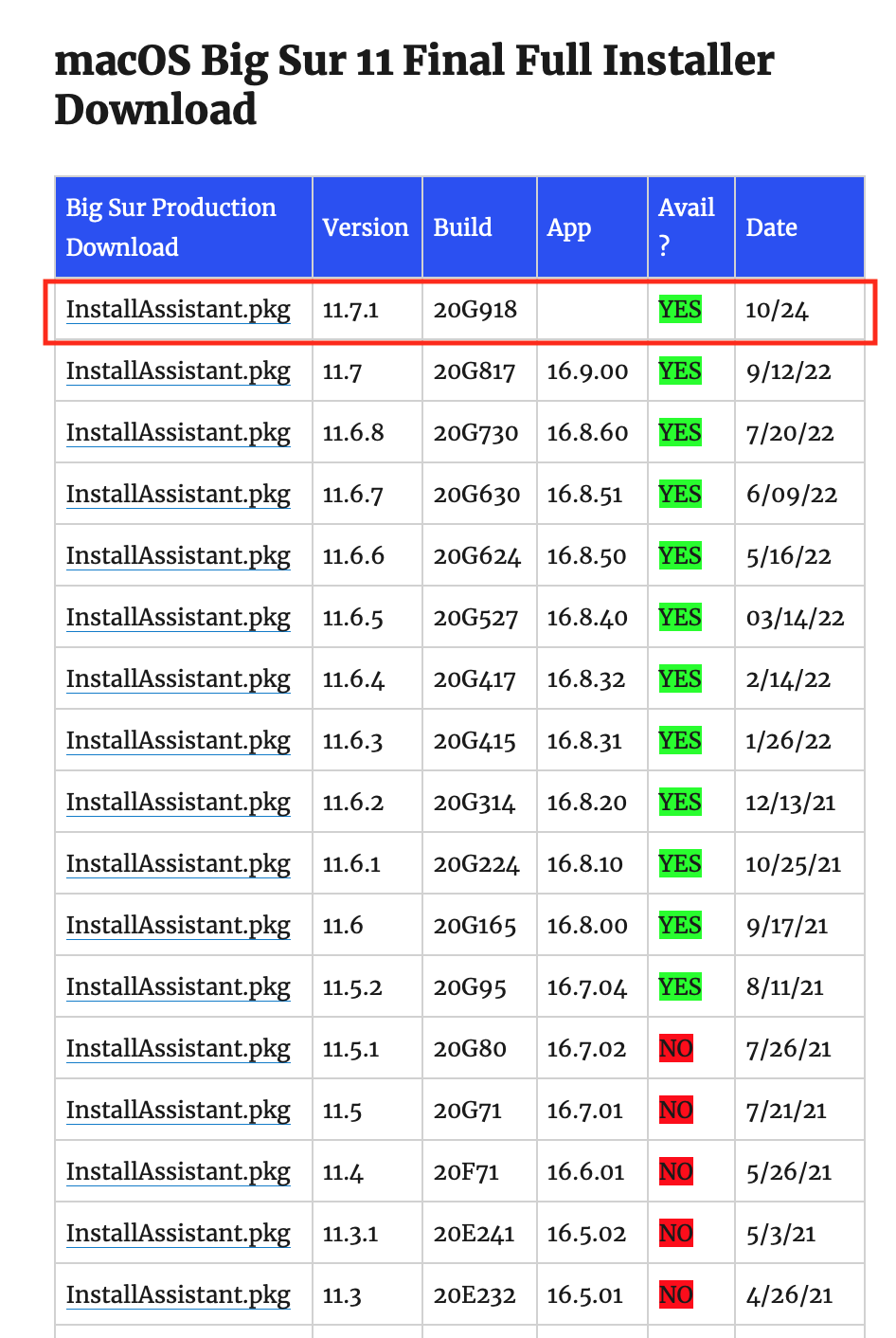Open InstallAssistant.pkg for build 20G71

pyautogui.click(x=178, y=1111)
